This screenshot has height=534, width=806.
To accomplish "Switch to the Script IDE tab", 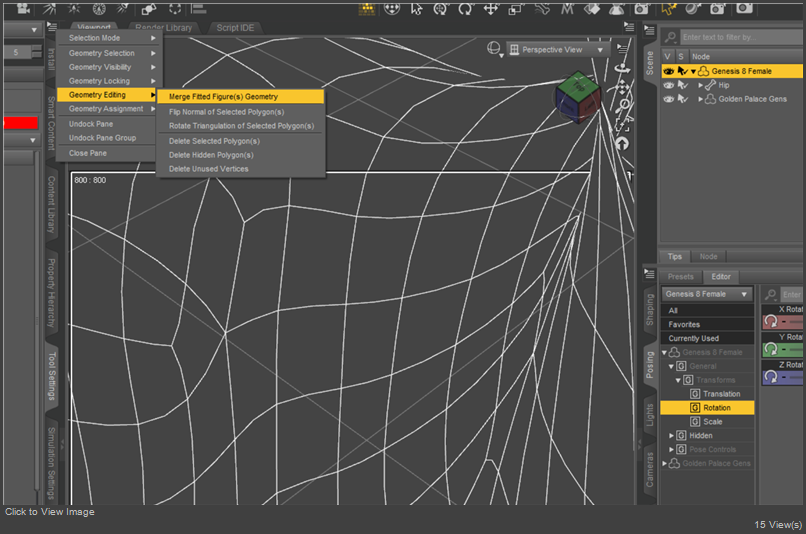I will pyautogui.click(x=235, y=28).
